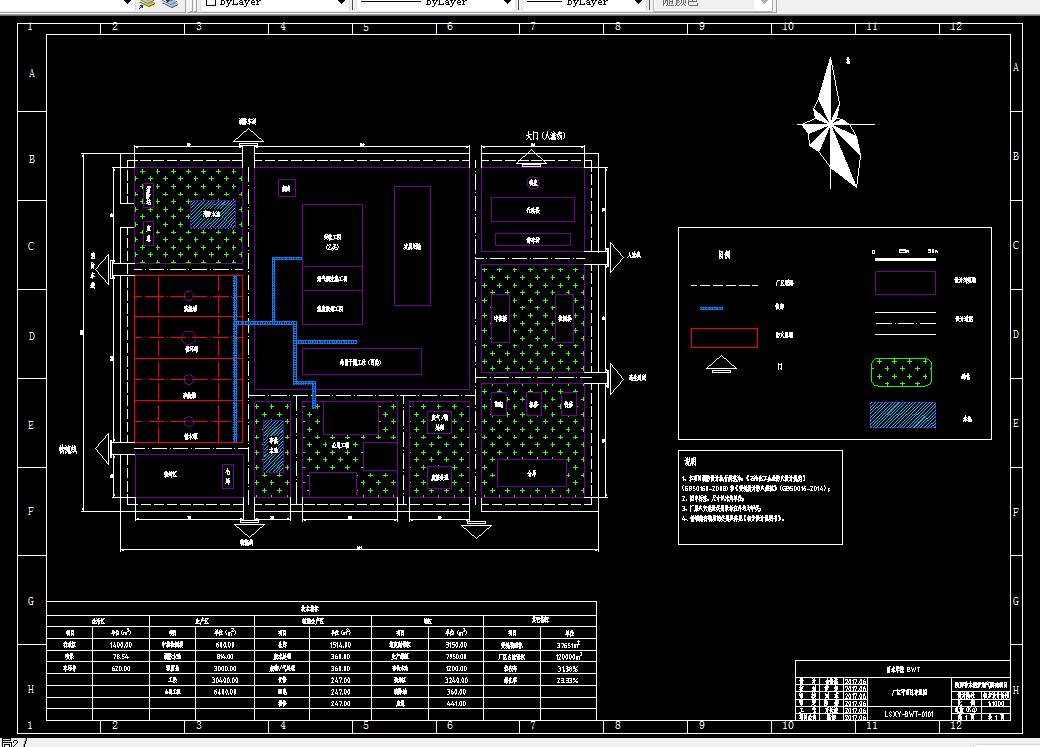
Task: Select the BWT heading in the title block
Action: [904, 669]
